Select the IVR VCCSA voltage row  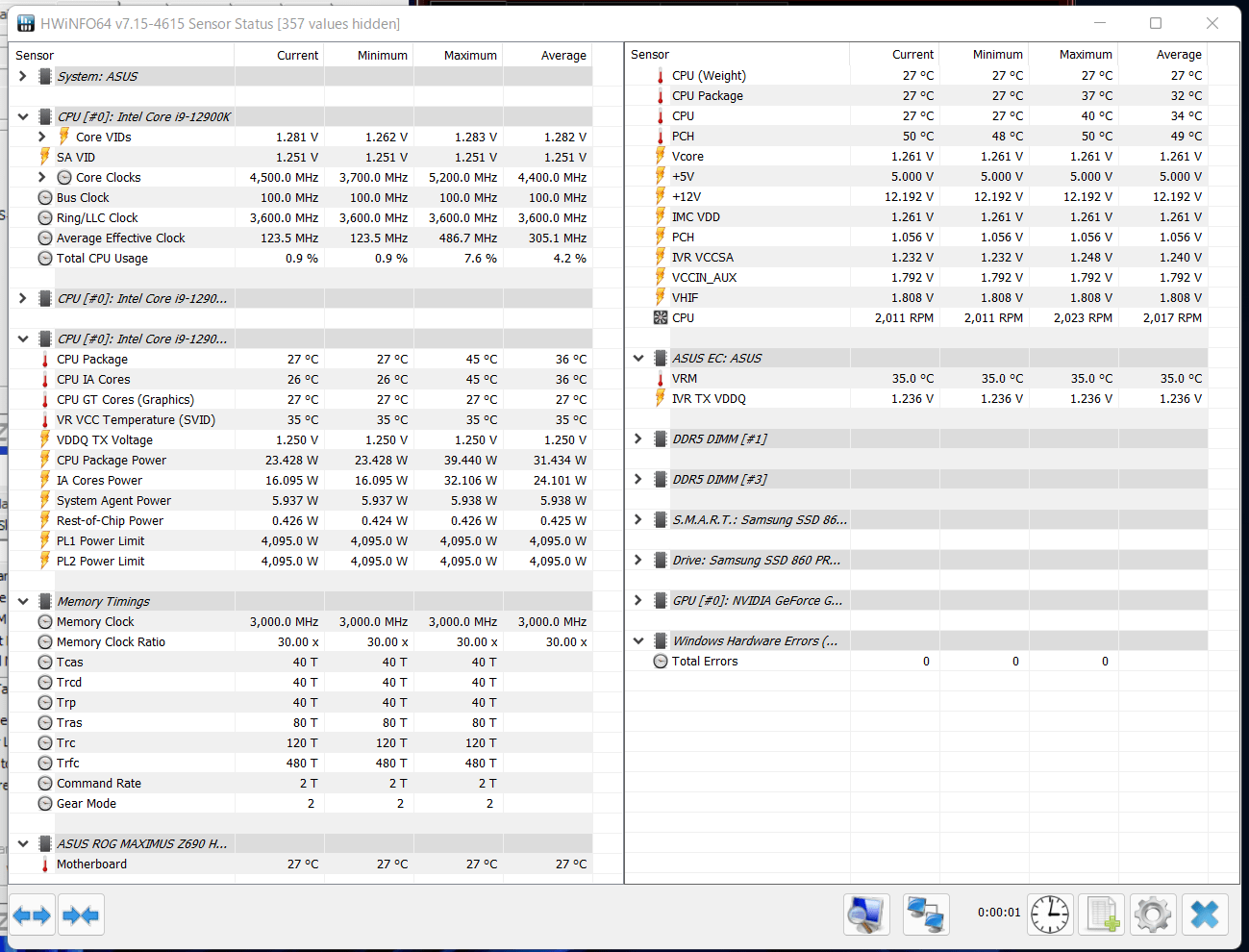[x=916, y=257]
